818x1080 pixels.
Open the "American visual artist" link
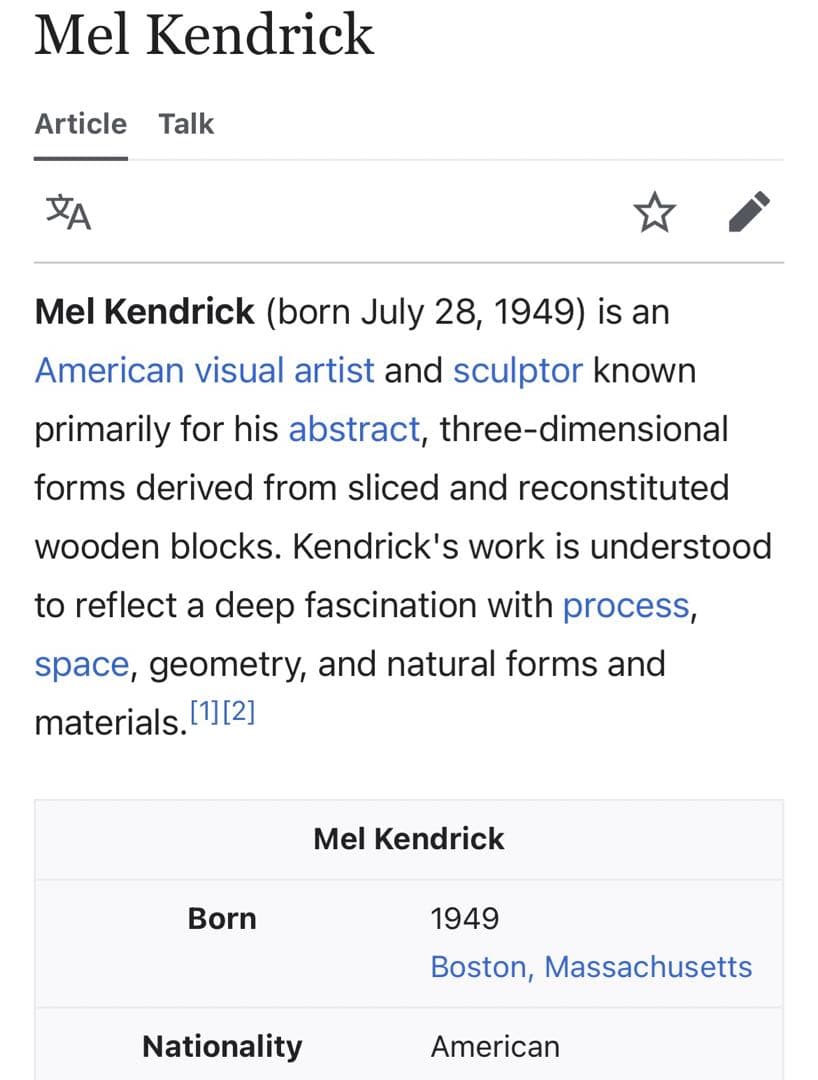click(x=204, y=370)
